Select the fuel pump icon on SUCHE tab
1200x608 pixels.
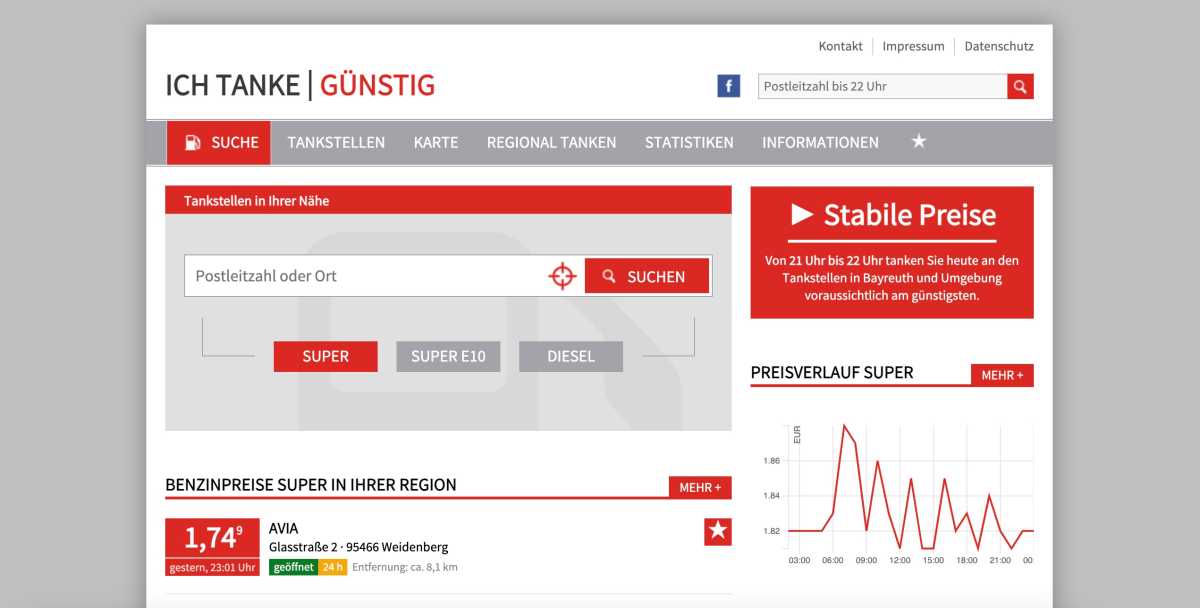pos(193,142)
